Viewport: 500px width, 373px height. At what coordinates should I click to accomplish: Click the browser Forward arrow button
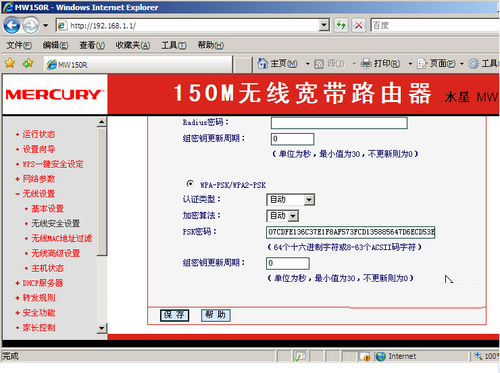[x=31, y=26]
